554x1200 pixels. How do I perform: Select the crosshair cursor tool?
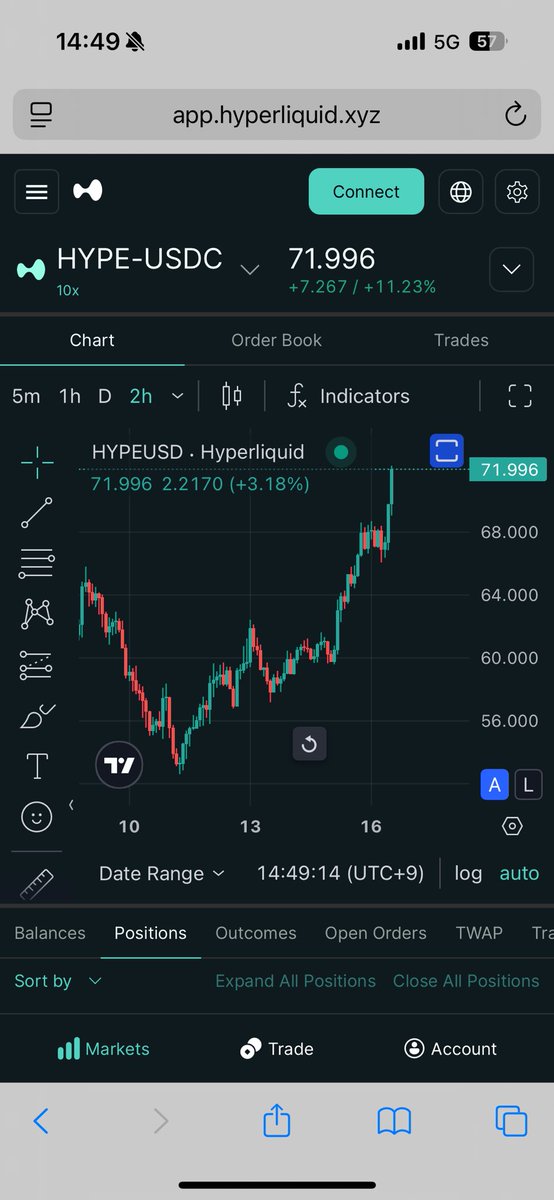point(37,461)
